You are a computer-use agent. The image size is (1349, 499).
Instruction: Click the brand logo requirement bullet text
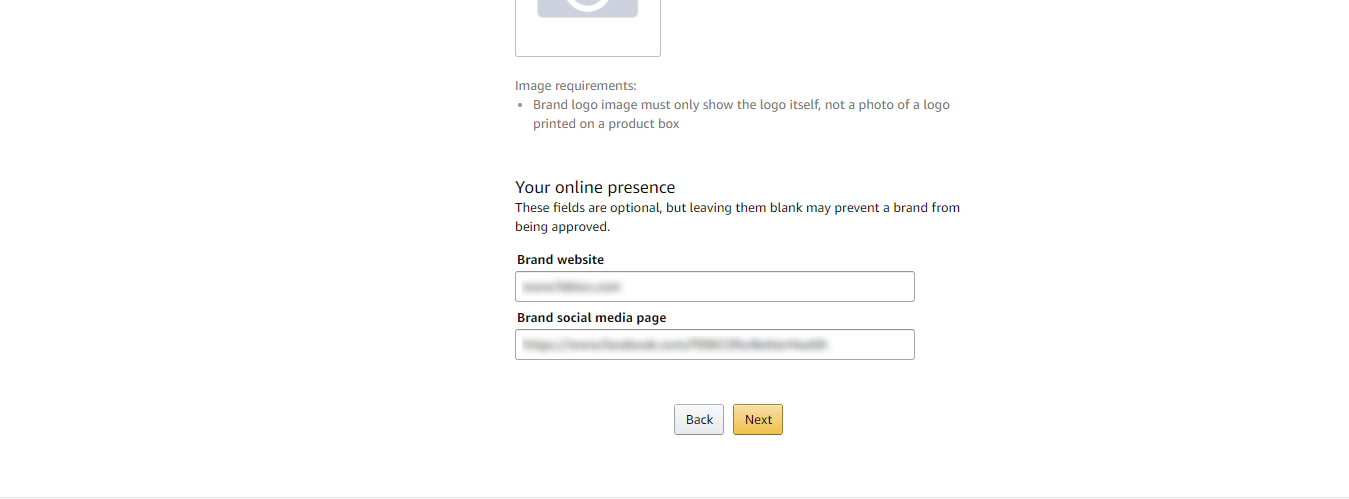741,114
